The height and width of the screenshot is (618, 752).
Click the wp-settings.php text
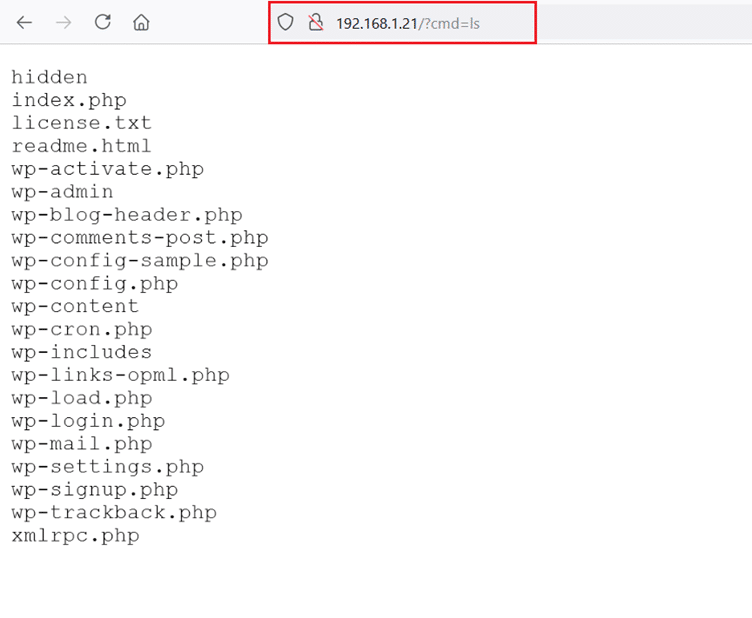tap(107, 468)
